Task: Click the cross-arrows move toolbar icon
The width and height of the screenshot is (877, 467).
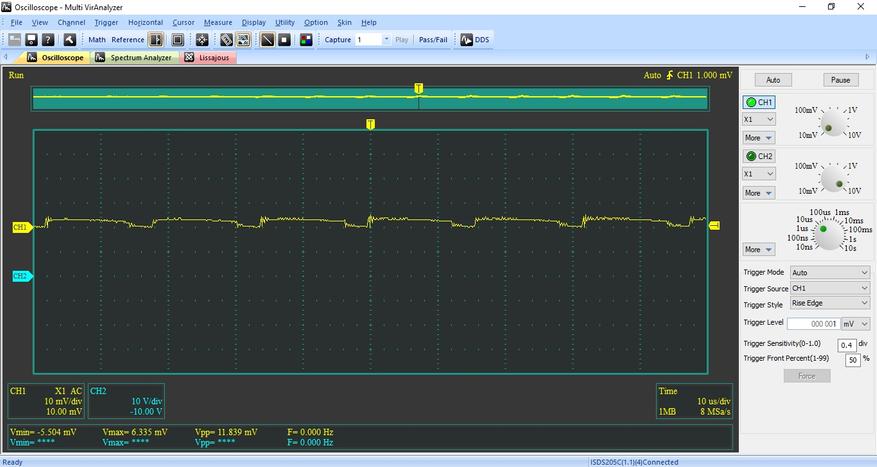Action: pyautogui.click(x=202, y=40)
